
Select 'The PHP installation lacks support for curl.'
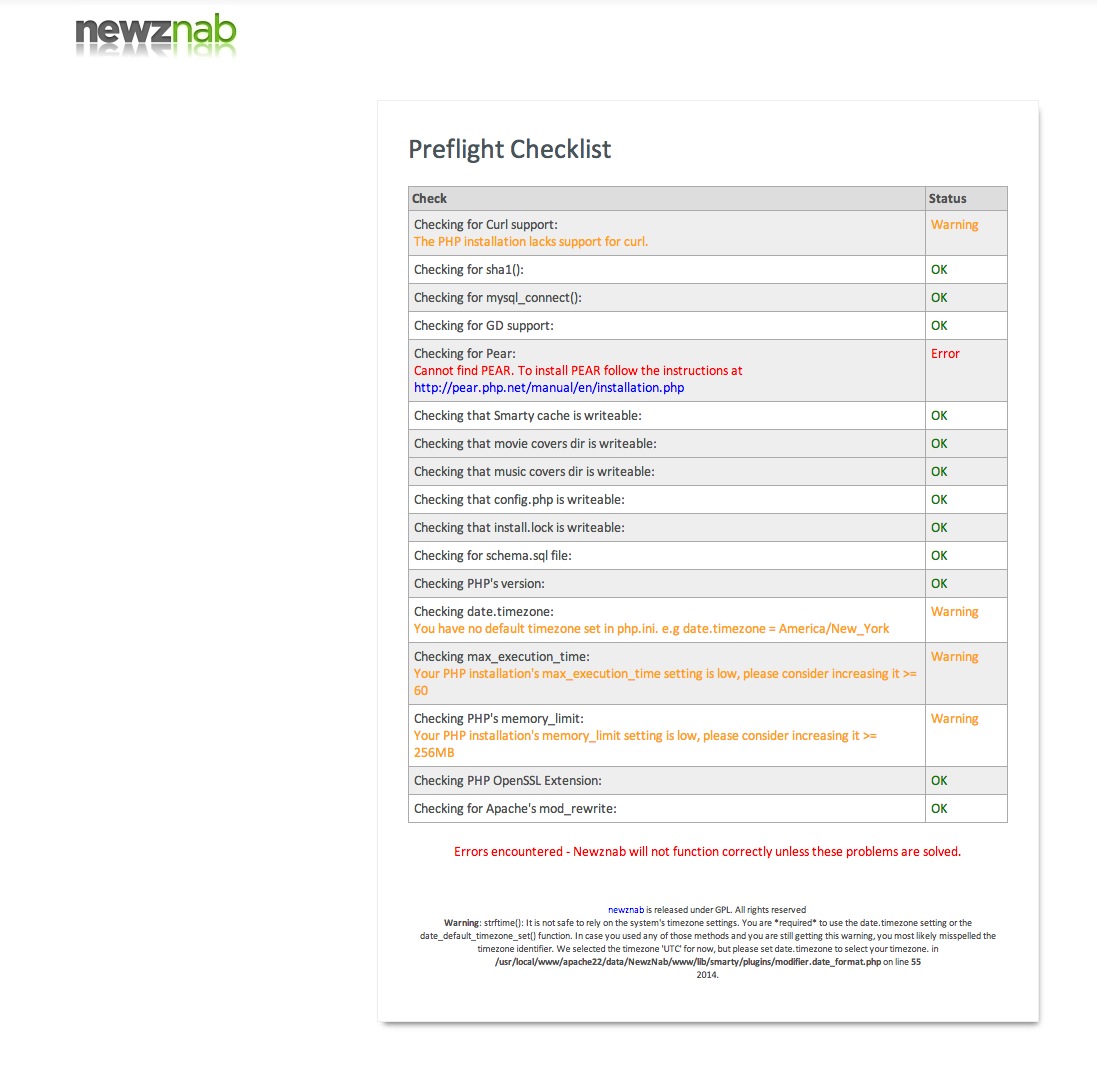(x=530, y=241)
